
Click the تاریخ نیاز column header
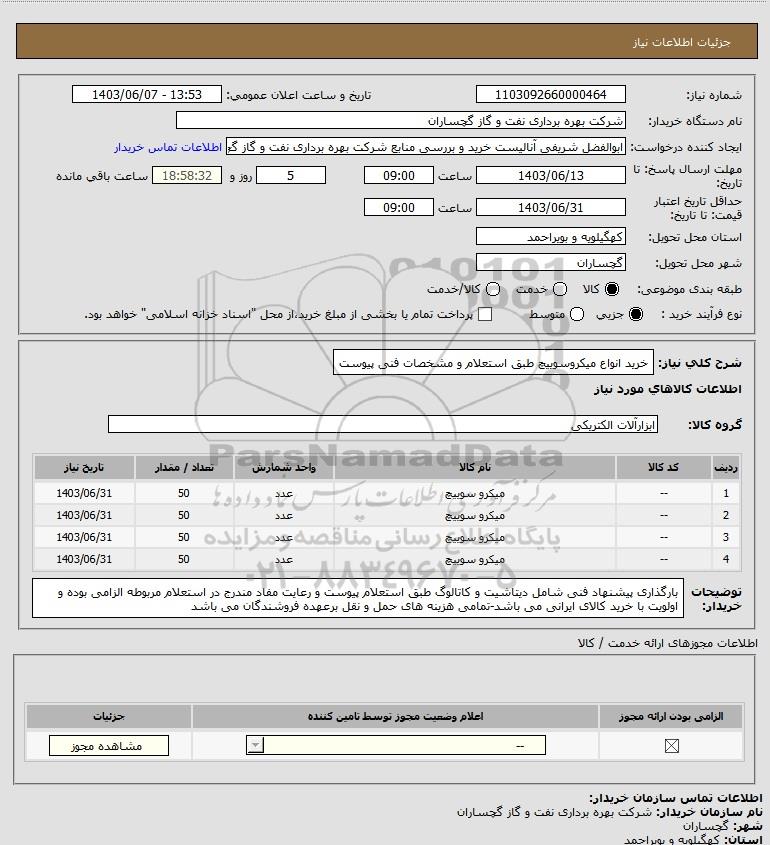pos(84,467)
